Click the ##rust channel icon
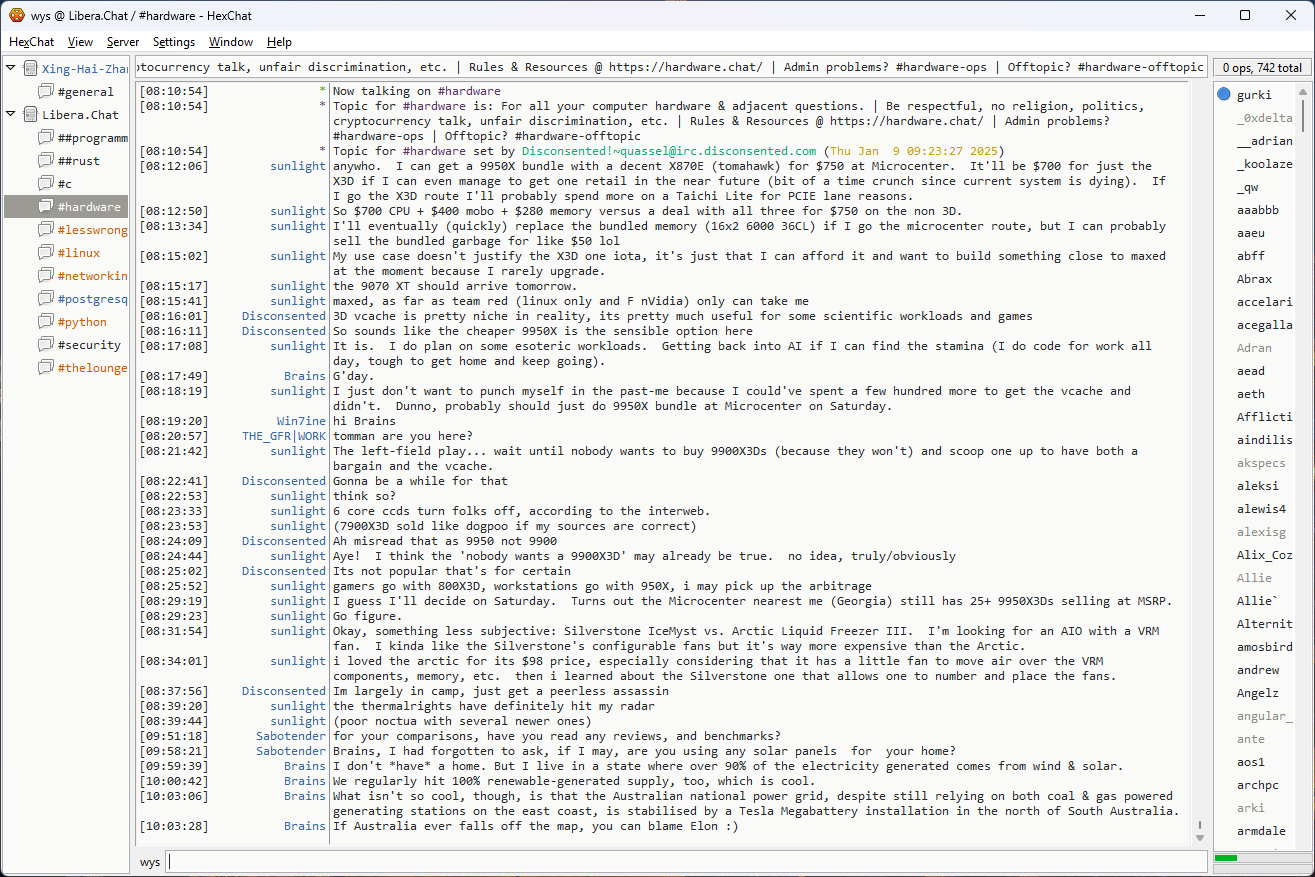Image resolution: width=1315 pixels, height=877 pixels. (x=45, y=161)
